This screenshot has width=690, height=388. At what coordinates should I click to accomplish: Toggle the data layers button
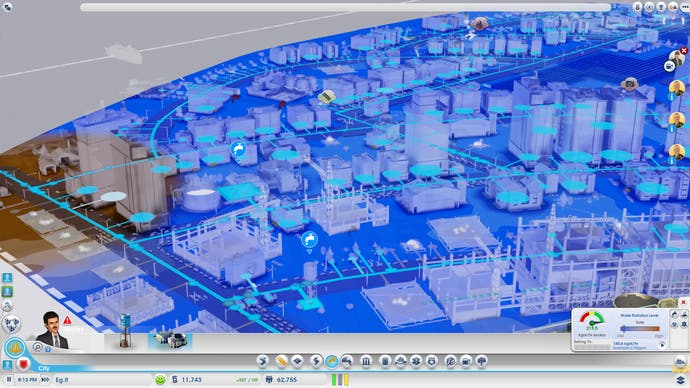[x=681, y=379]
